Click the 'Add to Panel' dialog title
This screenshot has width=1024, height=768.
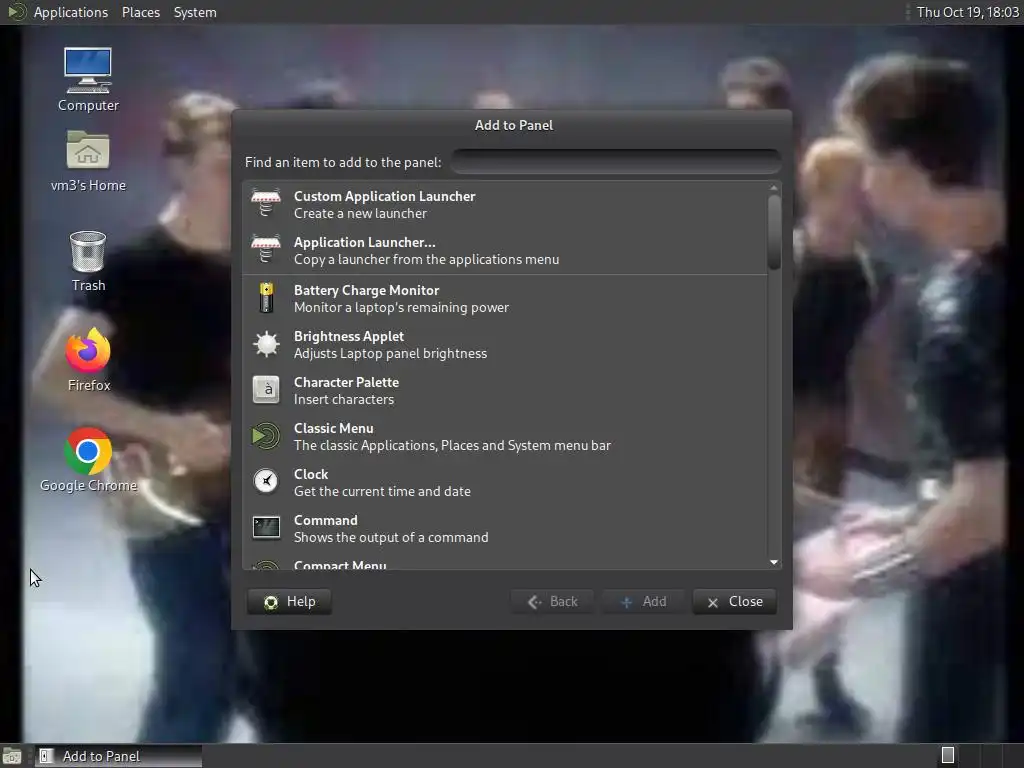[513, 125]
